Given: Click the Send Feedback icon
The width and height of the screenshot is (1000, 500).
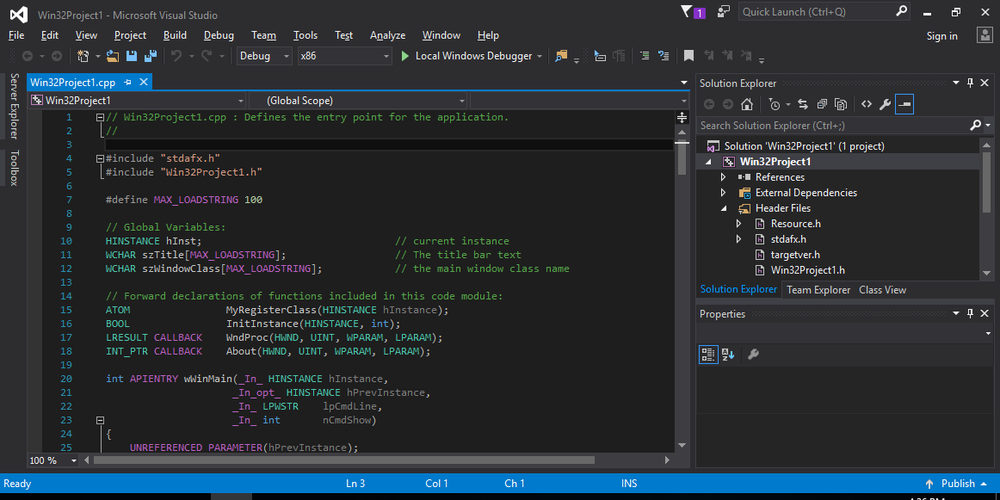Looking at the screenshot, I should 723,12.
